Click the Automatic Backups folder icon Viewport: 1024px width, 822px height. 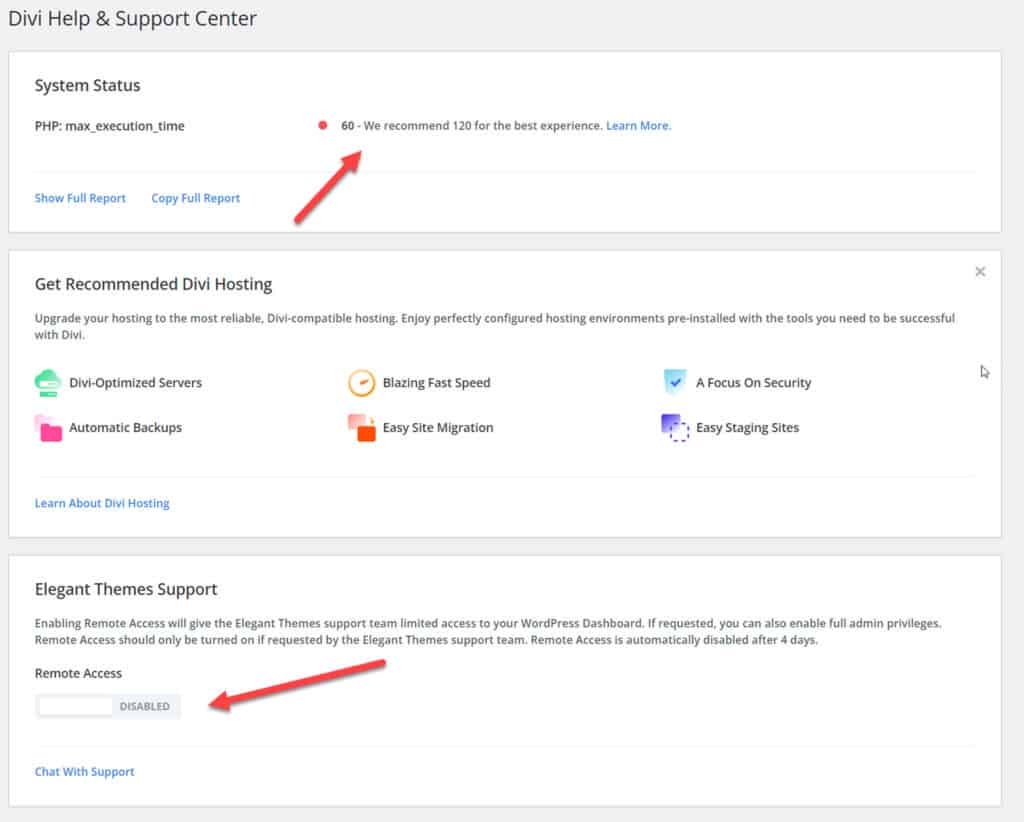point(48,428)
